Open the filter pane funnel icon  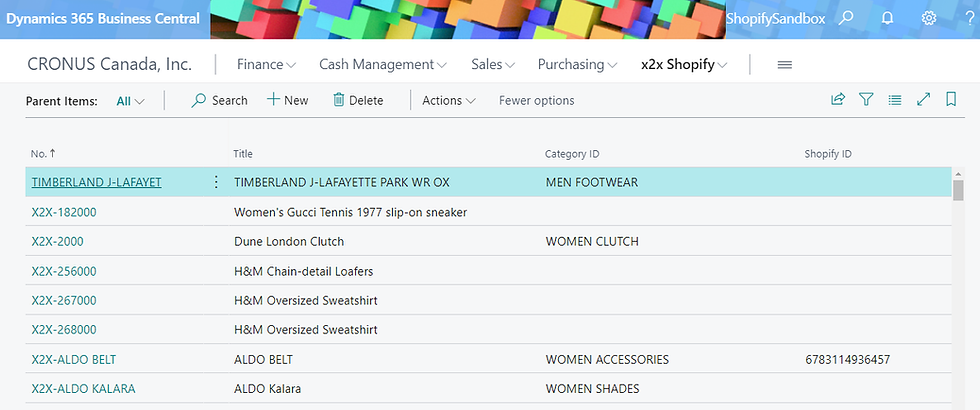pos(867,100)
